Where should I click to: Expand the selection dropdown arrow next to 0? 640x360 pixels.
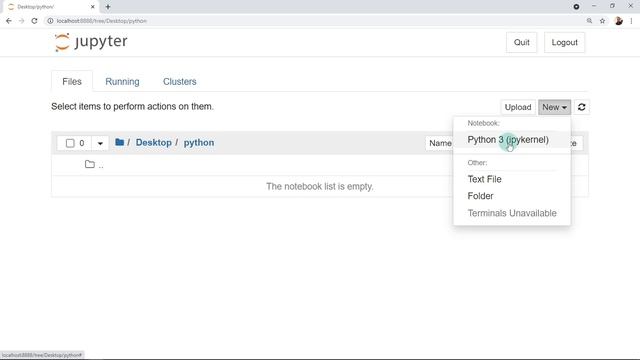[100, 143]
